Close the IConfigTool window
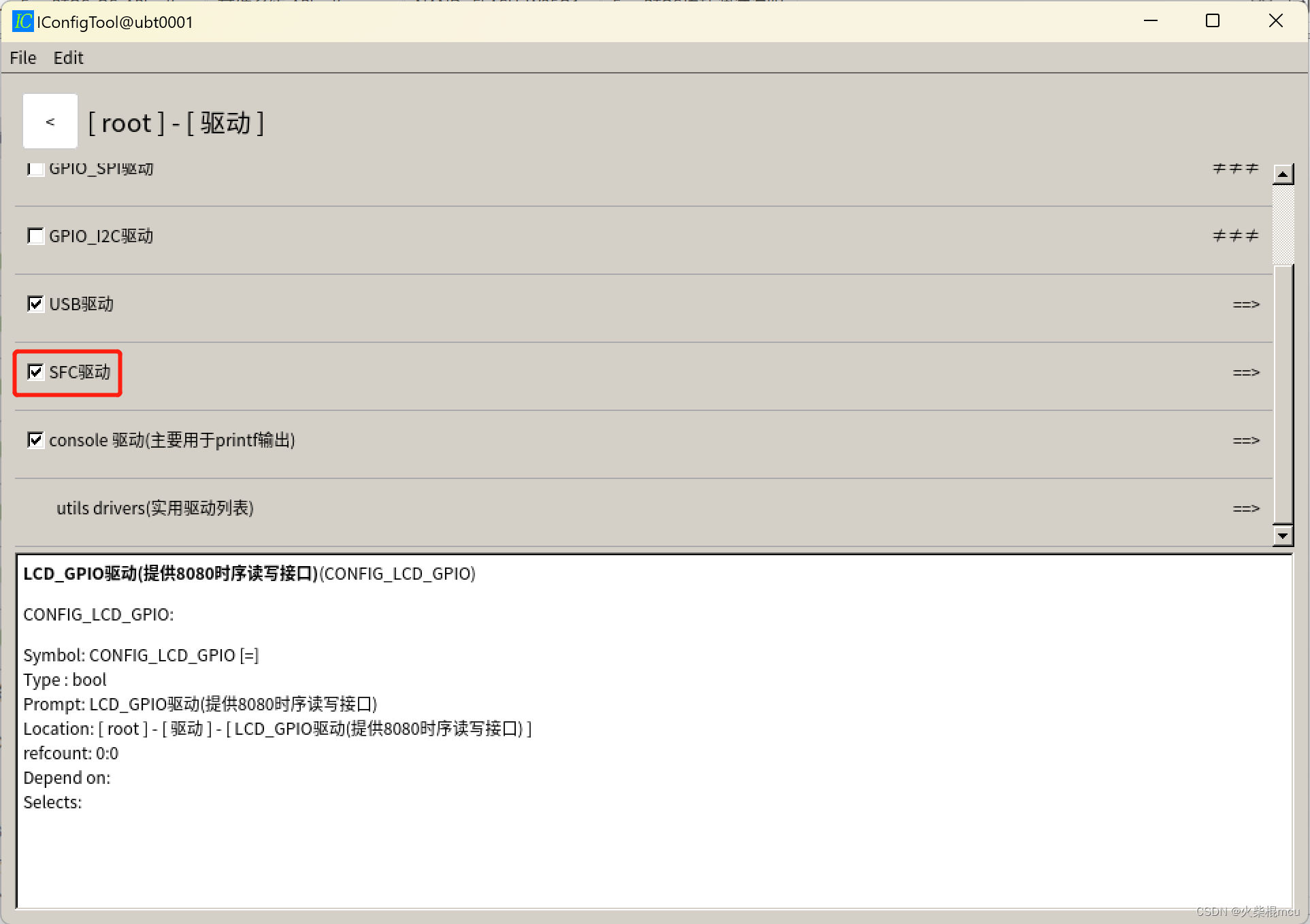The width and height of the screenshot is (1310, 924). (1275, 21)
